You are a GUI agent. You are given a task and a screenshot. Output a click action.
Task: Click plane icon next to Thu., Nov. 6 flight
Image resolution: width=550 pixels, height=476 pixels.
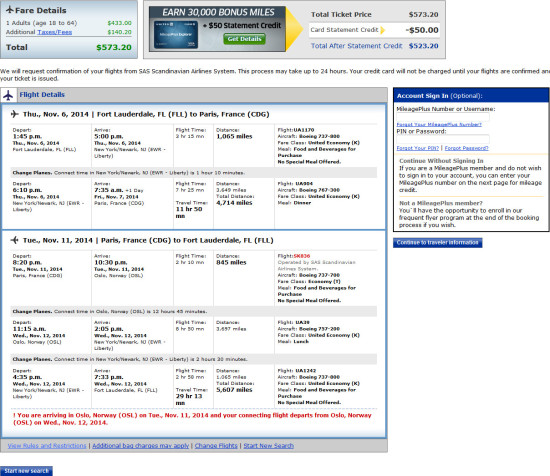[x=14, y=114]
